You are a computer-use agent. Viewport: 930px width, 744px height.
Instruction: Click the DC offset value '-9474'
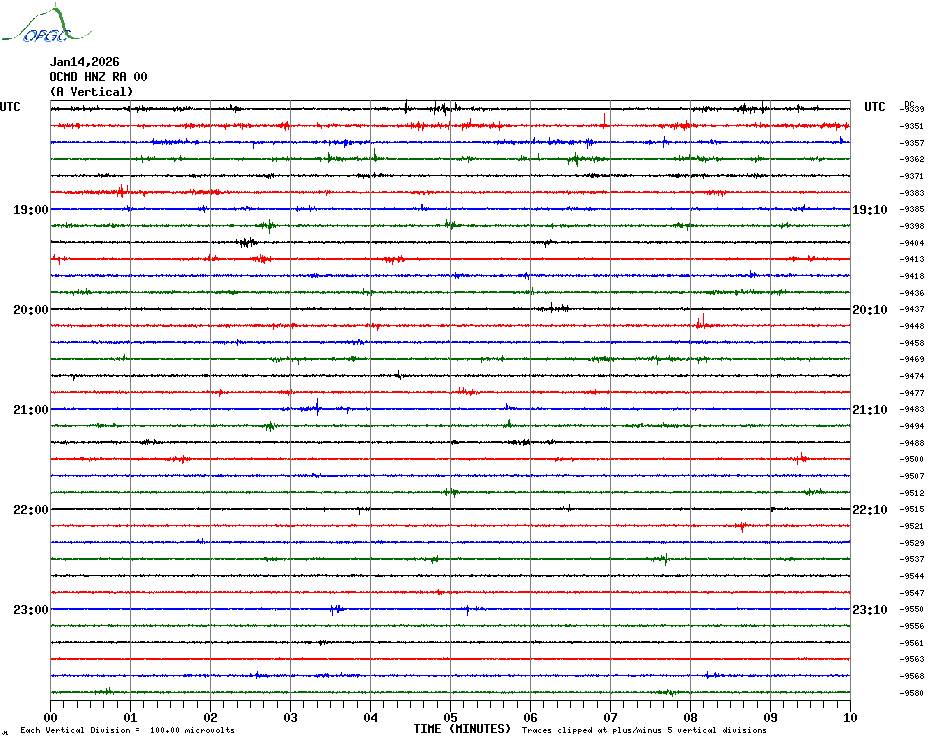point(912,376)
